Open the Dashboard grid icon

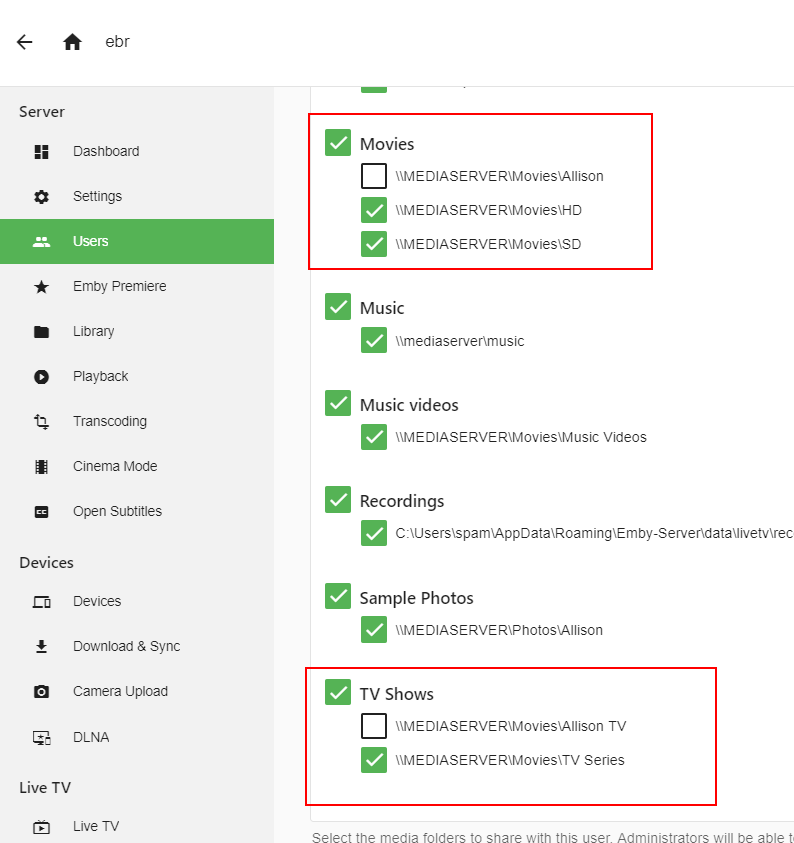pyautogui.click(x=41, y=152)
